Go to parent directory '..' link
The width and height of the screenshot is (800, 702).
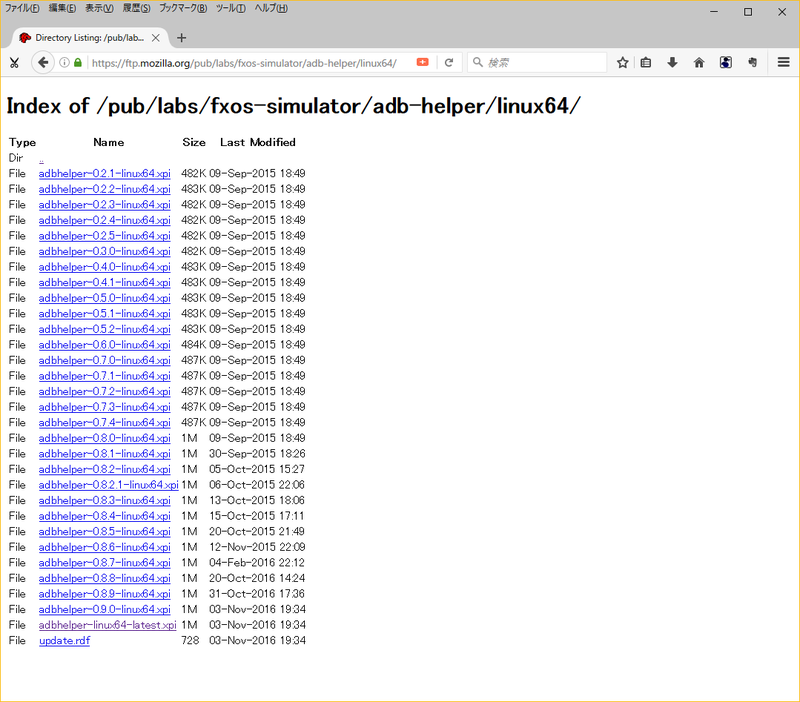click(41, 159)
